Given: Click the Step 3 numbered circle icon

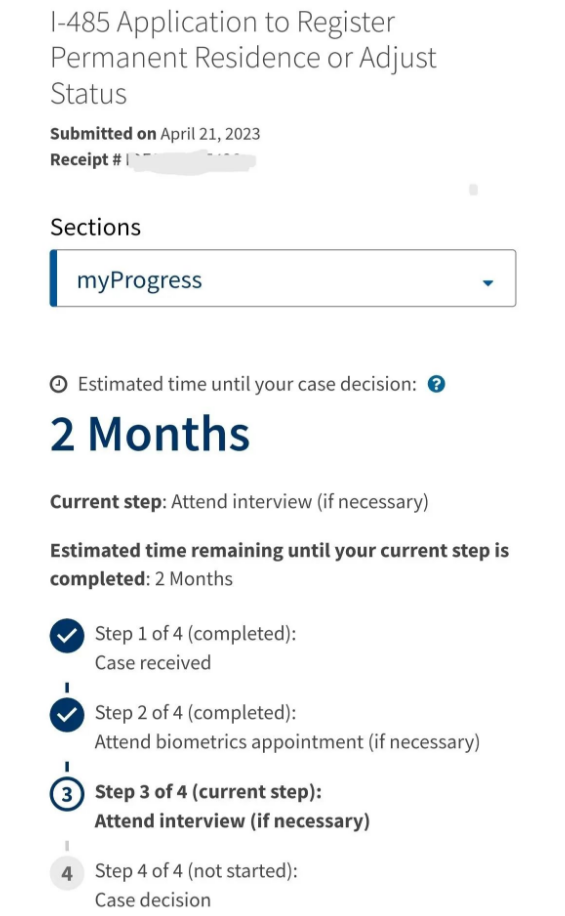Looking at the screenshot, I should coord(67,794).
